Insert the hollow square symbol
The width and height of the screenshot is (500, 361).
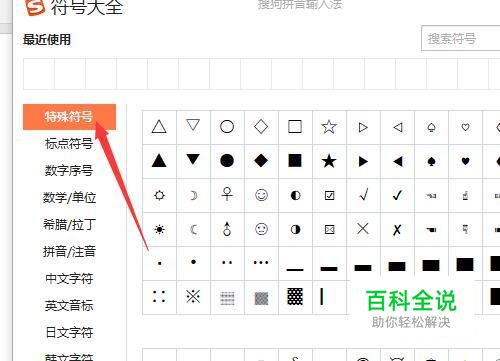tap(295, 127)
